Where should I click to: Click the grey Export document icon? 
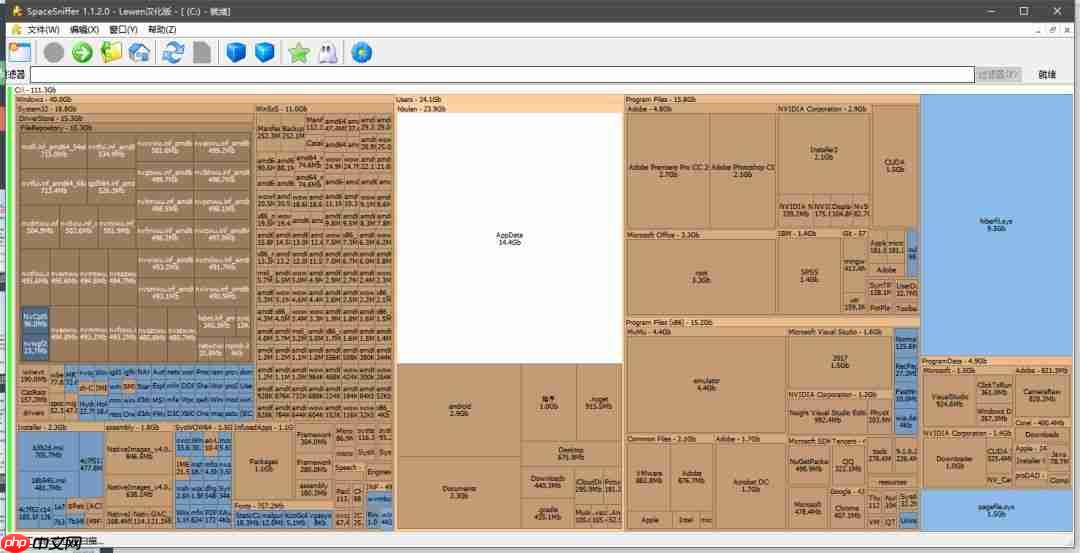tap(202, 53)
